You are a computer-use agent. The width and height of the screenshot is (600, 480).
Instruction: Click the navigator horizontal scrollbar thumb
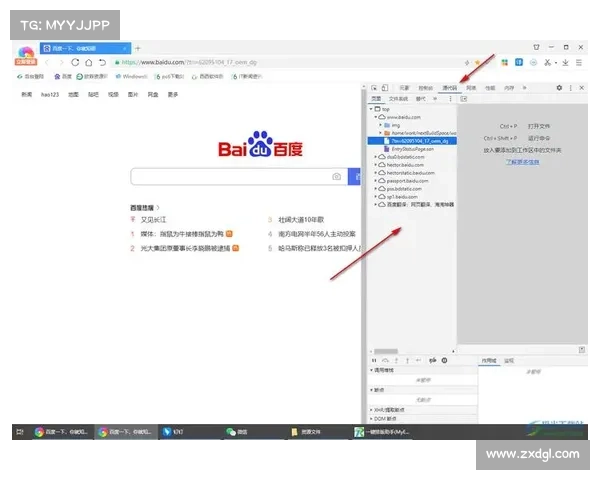click(x=386, y=351)
